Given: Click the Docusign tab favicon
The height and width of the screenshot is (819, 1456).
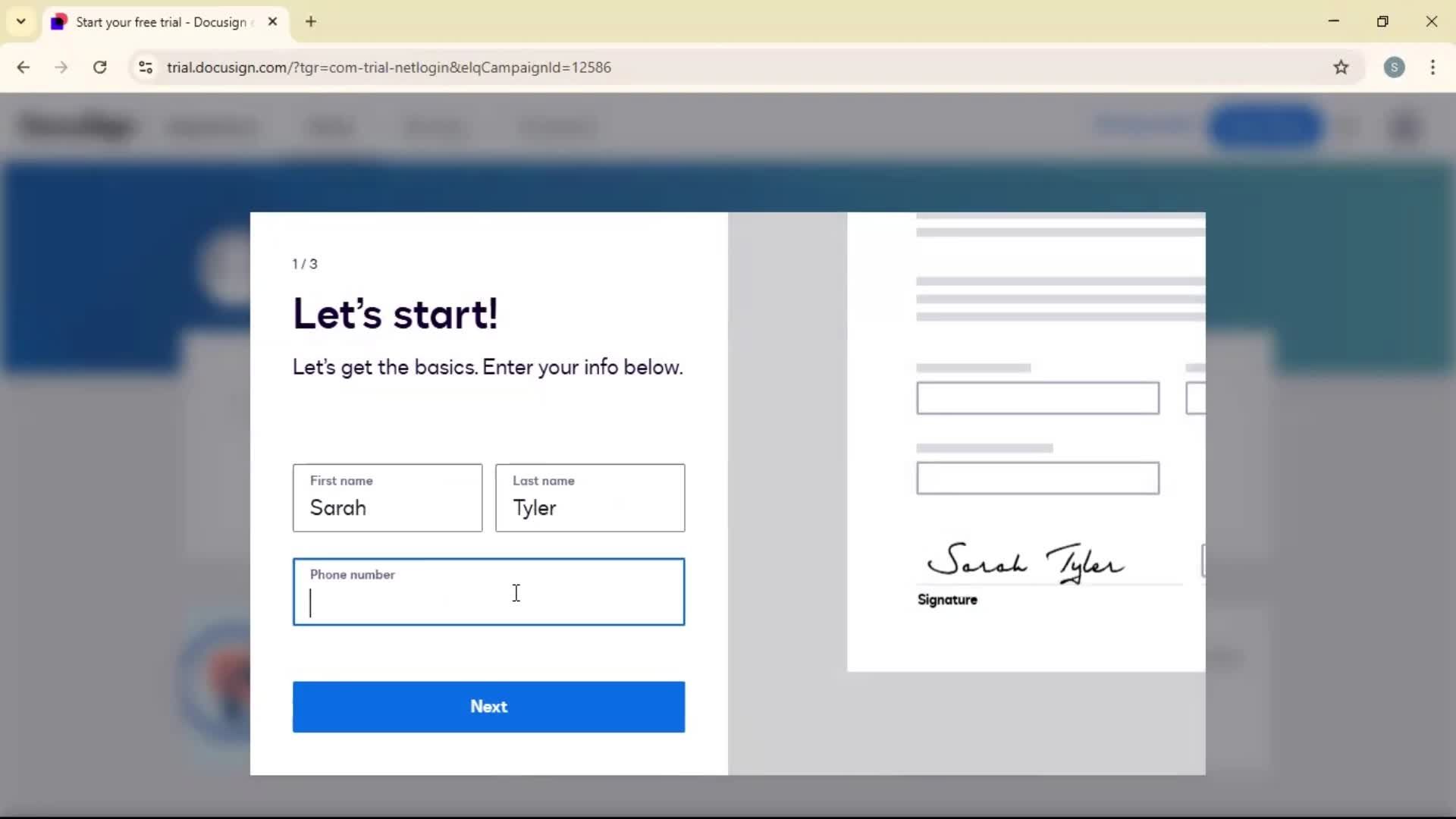Looking at the screenshot, I should coord(59,22).
